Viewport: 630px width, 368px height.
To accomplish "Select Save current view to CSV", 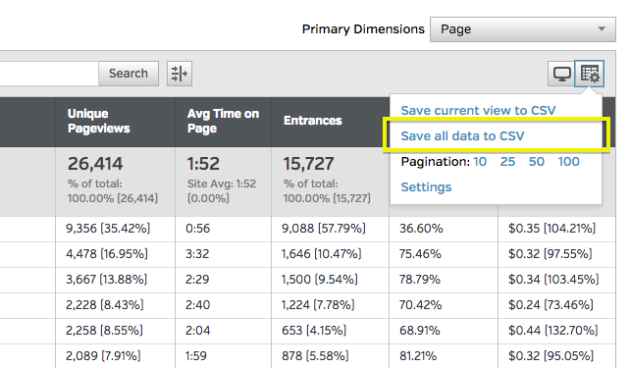I will click(478, 110).
